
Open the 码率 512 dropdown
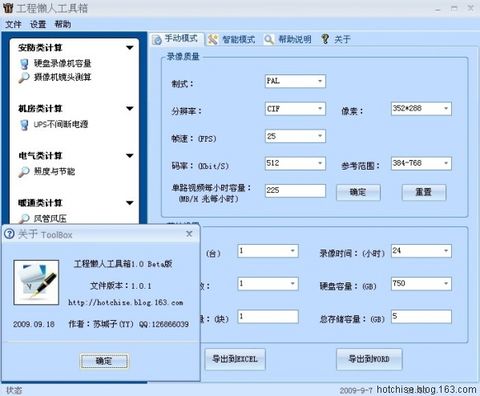point(320,163)
